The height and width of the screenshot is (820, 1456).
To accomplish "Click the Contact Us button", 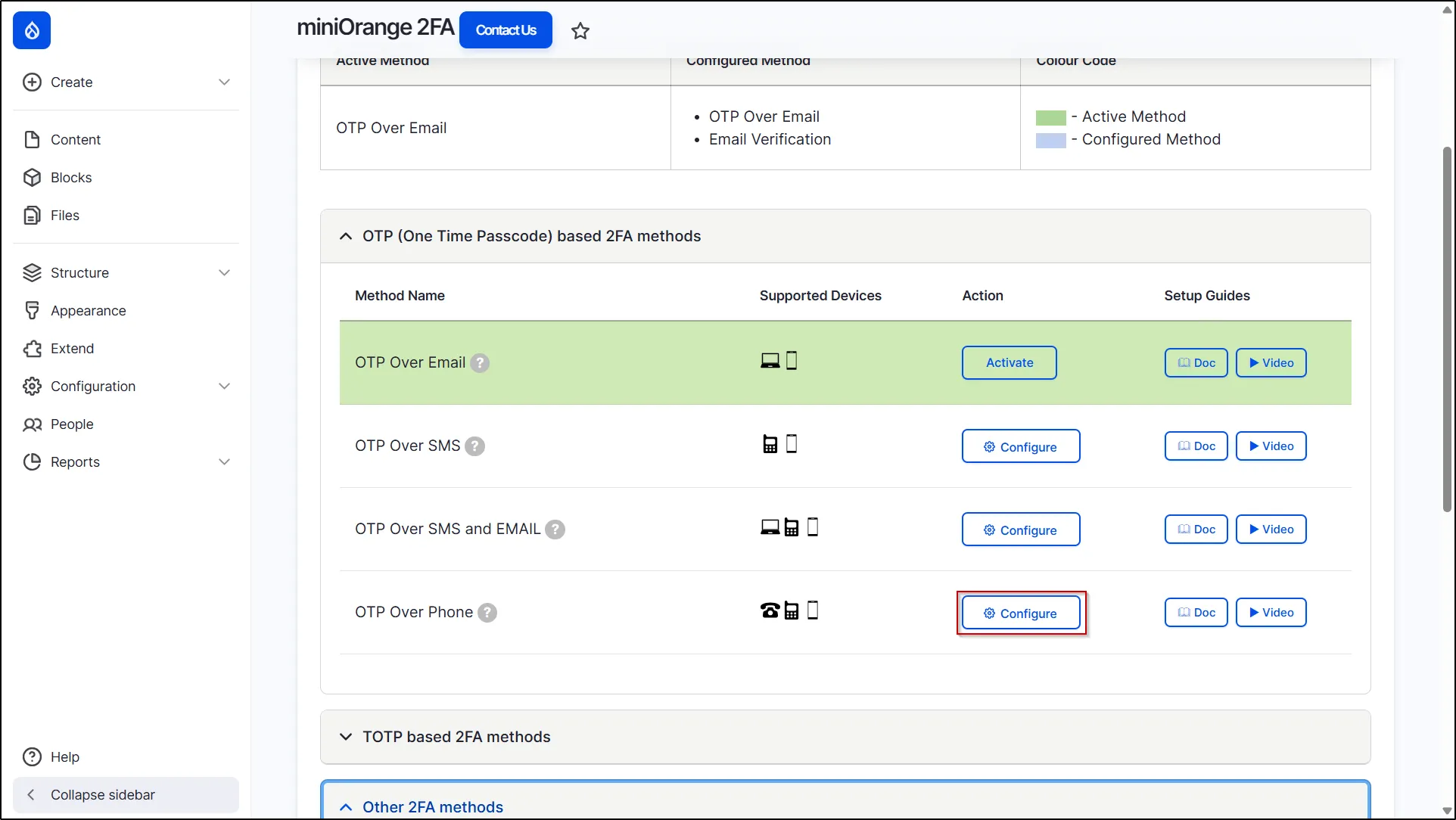I will click(x=506, y=30).
